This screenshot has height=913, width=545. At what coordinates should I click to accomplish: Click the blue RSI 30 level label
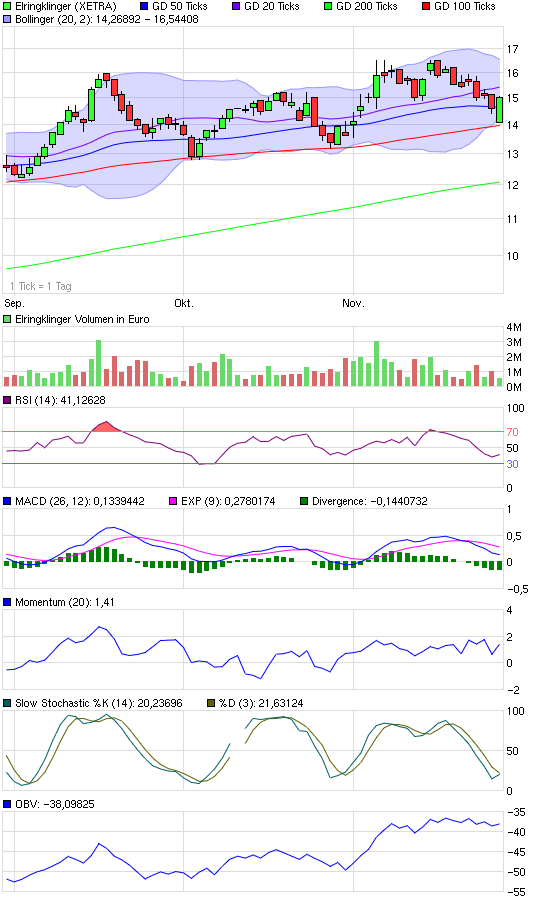(512, 464)
